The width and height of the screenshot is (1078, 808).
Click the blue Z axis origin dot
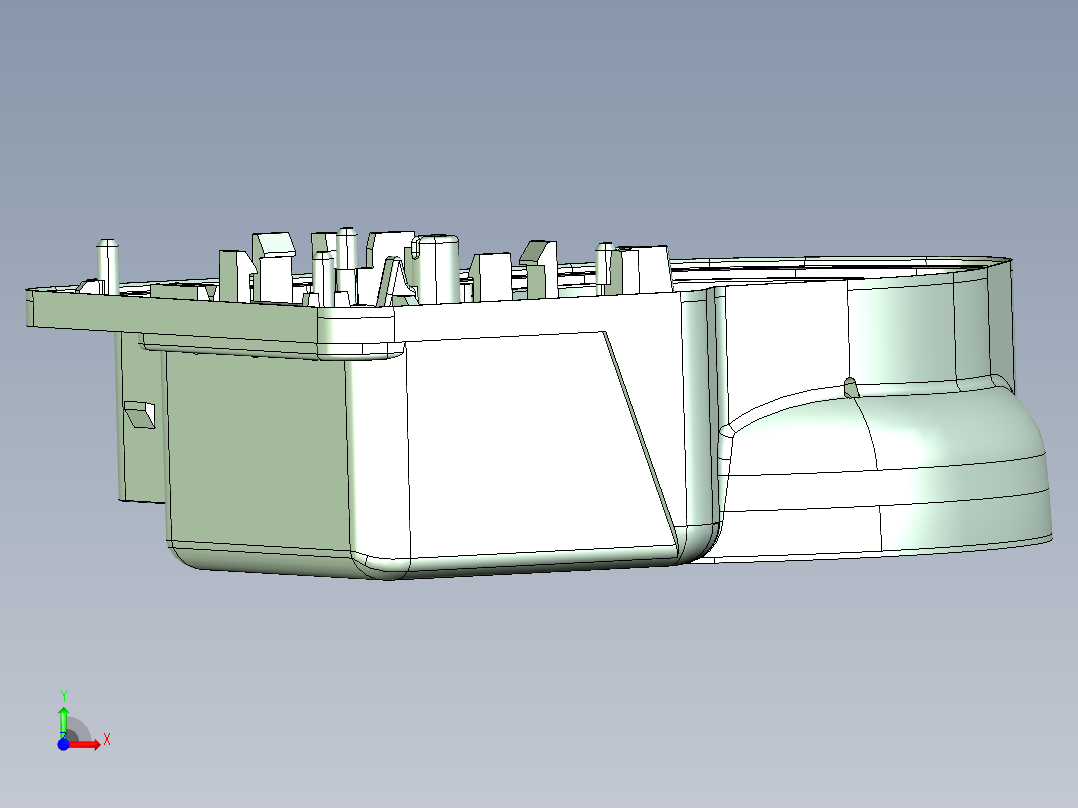(63, 744)
